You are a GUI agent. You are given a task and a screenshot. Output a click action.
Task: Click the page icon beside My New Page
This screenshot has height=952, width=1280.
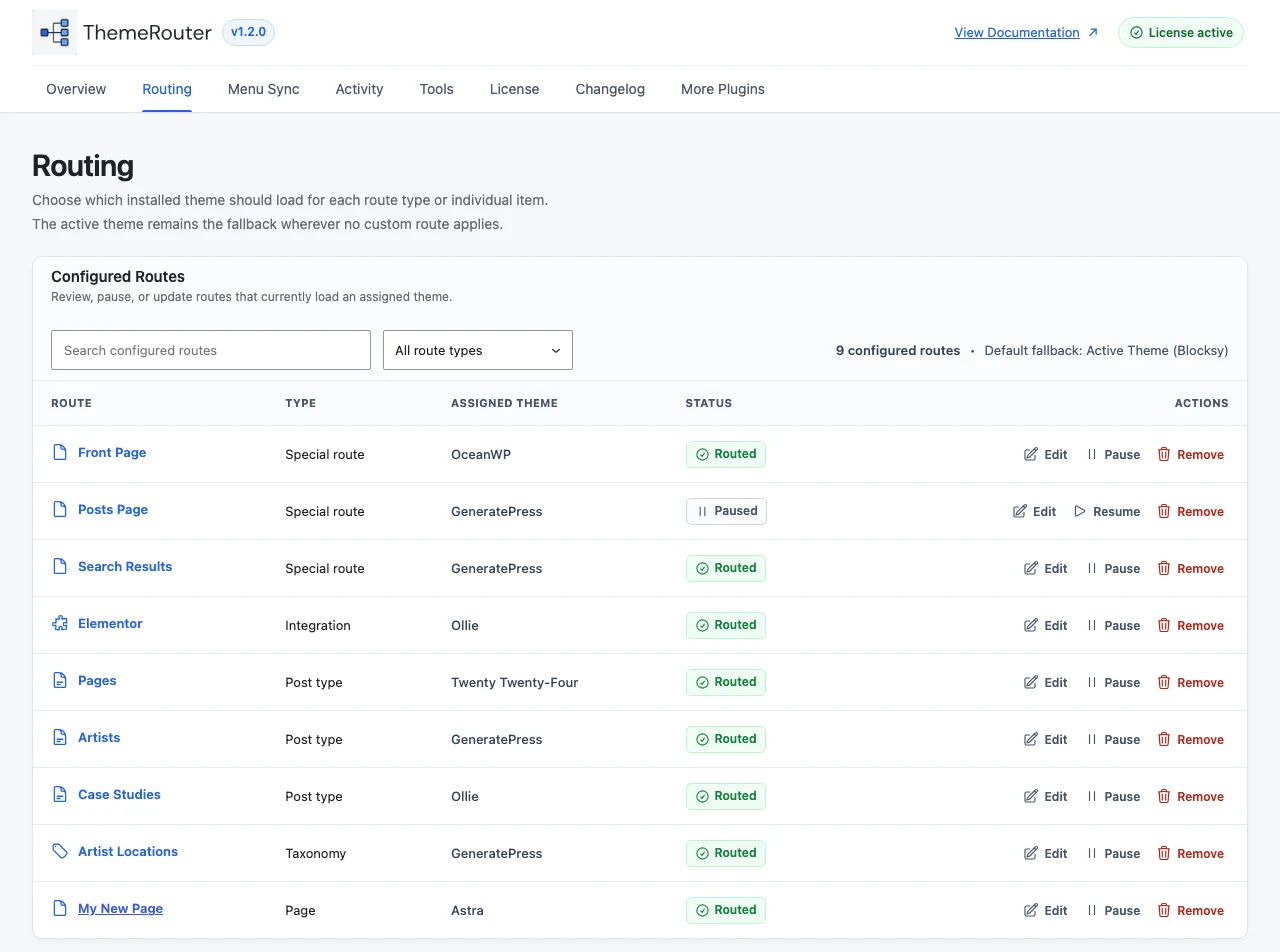pos(60,909)
